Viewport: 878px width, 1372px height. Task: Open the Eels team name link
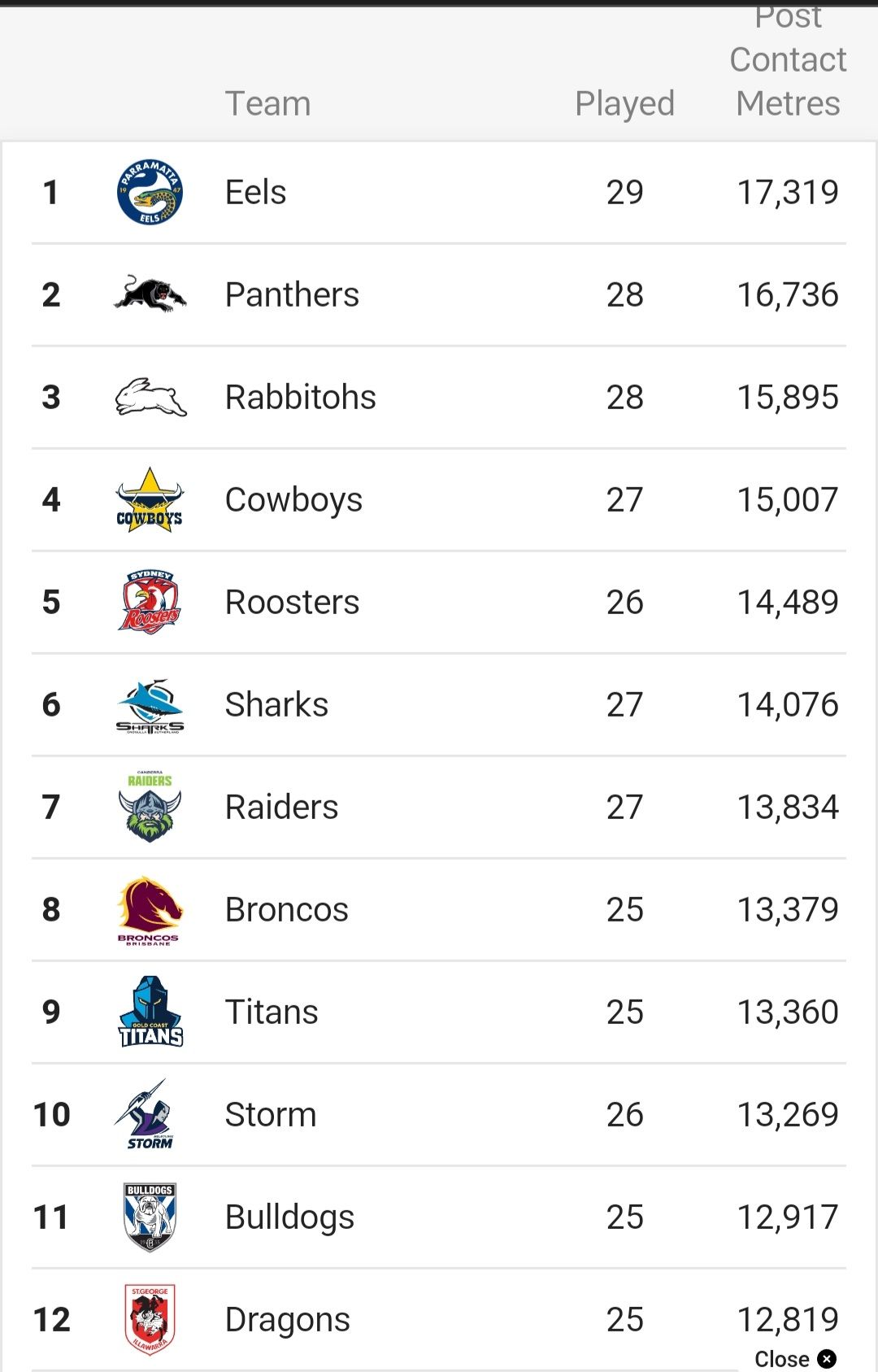255,192
